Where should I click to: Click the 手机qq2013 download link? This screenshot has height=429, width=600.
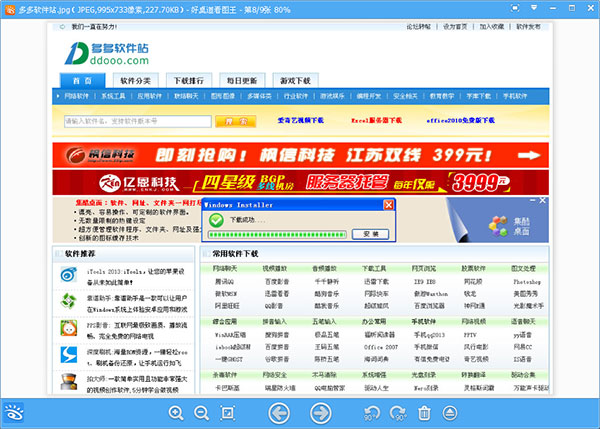429,335
